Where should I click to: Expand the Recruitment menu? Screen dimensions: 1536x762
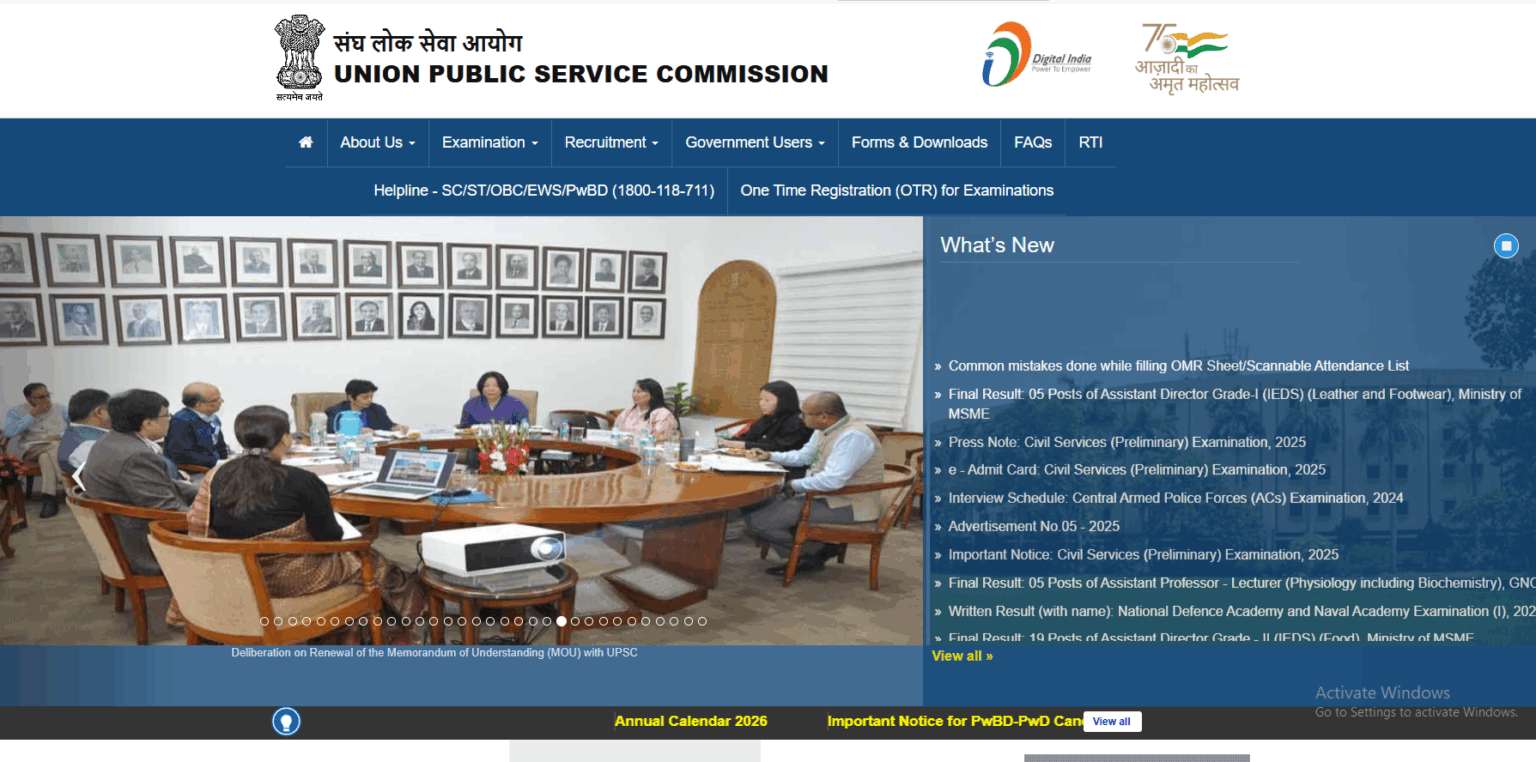pos(611,142)
